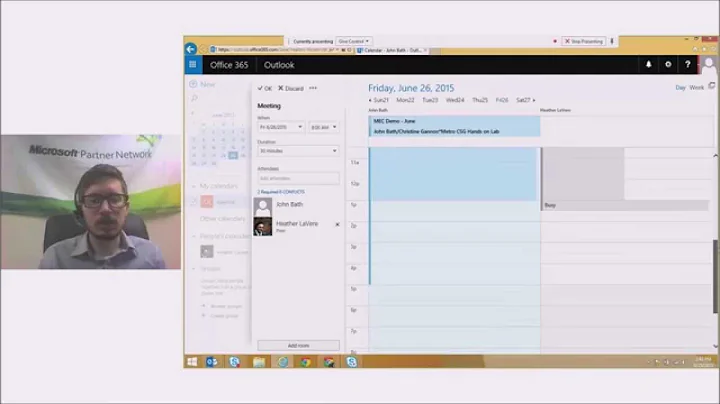Click the Outlook title in header

[279, 65]
